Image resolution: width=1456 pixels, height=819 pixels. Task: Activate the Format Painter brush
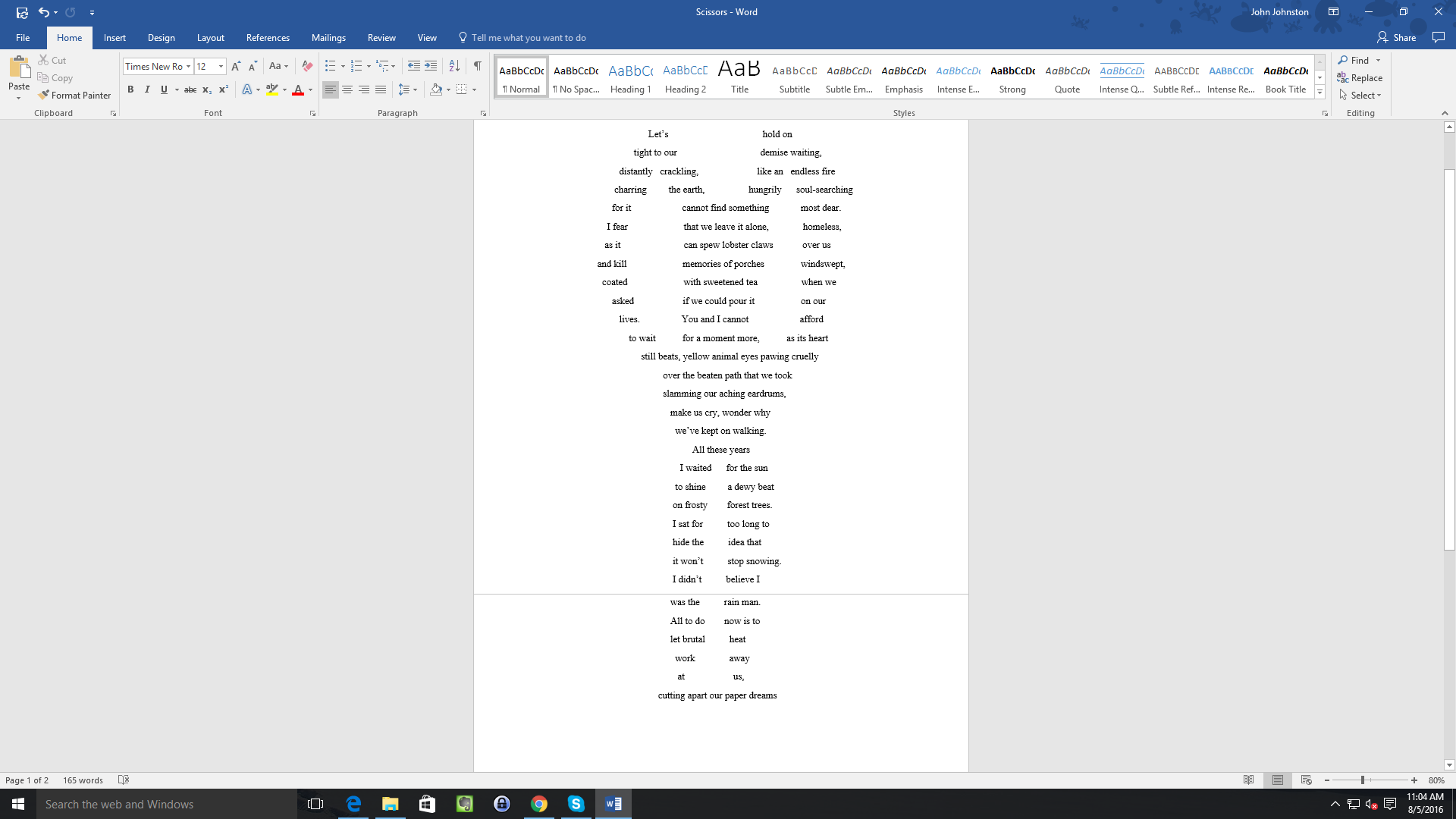[74, 96]
